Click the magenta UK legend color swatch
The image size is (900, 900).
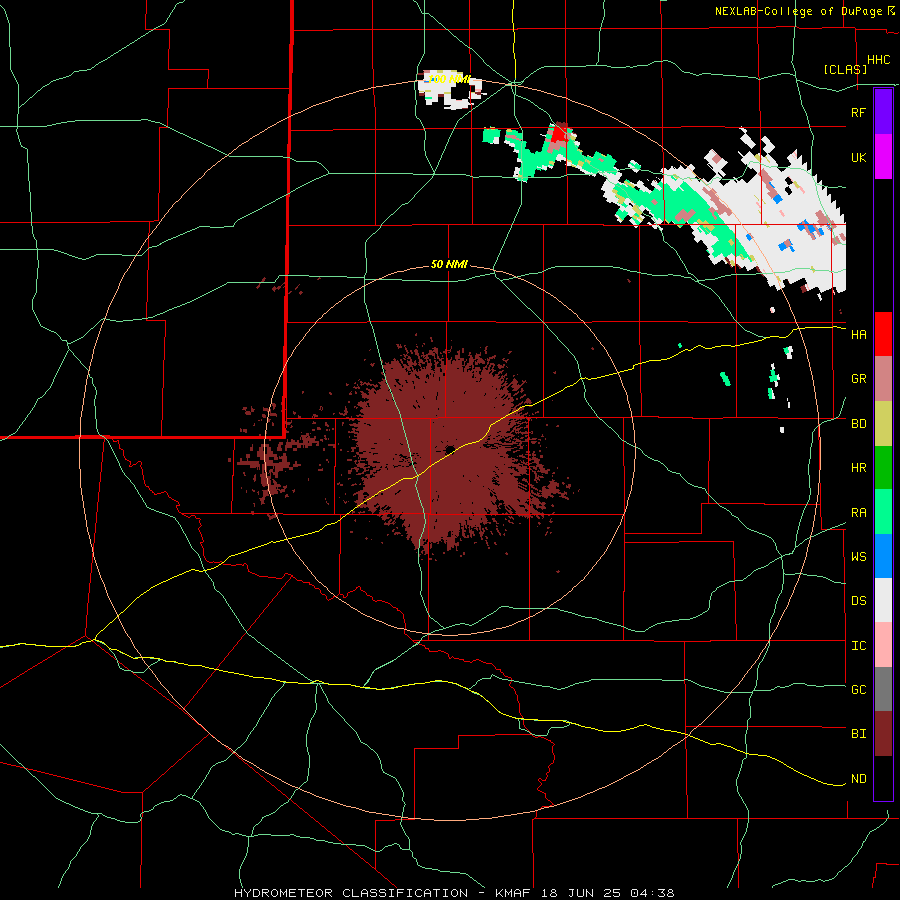pos(883,157)
